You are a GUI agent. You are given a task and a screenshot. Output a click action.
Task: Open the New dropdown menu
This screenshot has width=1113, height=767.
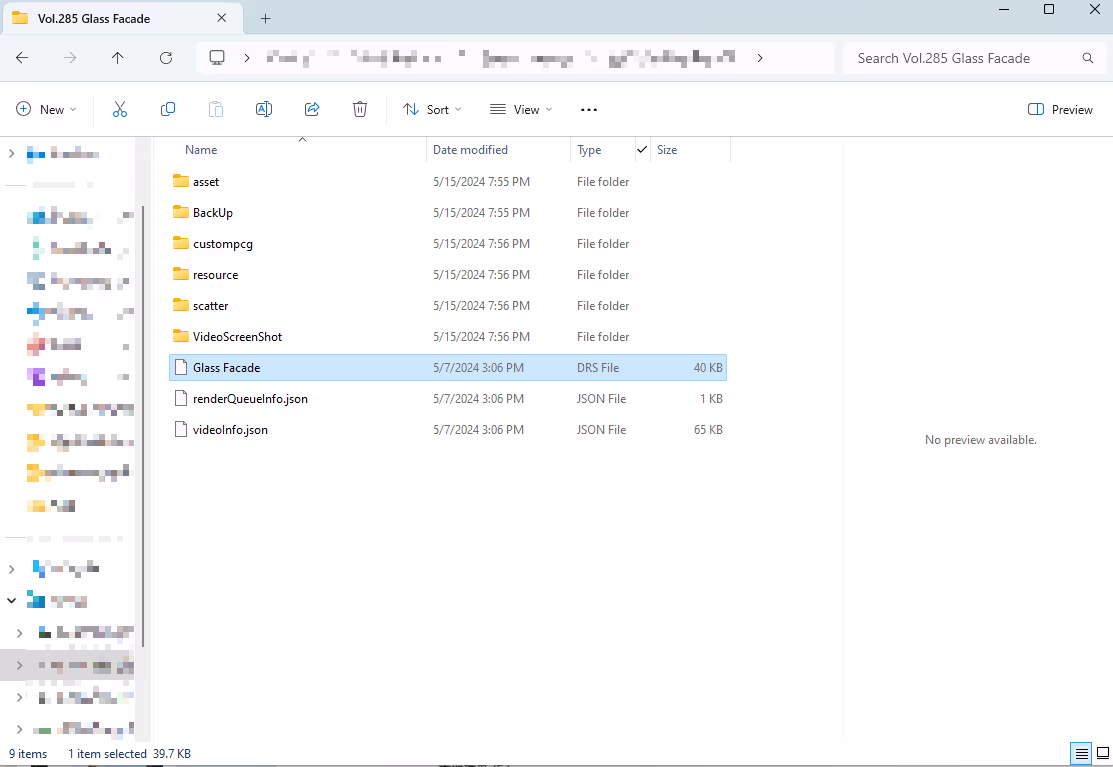point(46,109)
